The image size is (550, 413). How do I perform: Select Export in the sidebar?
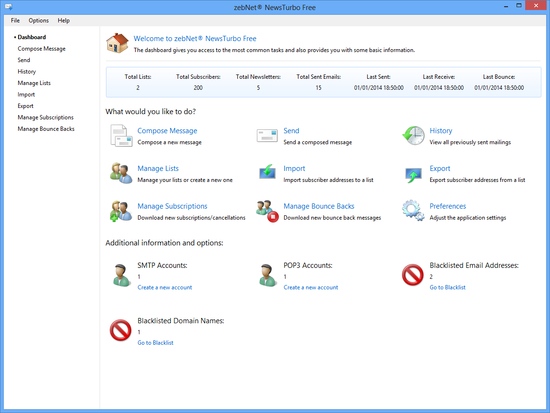click(25, 106)
